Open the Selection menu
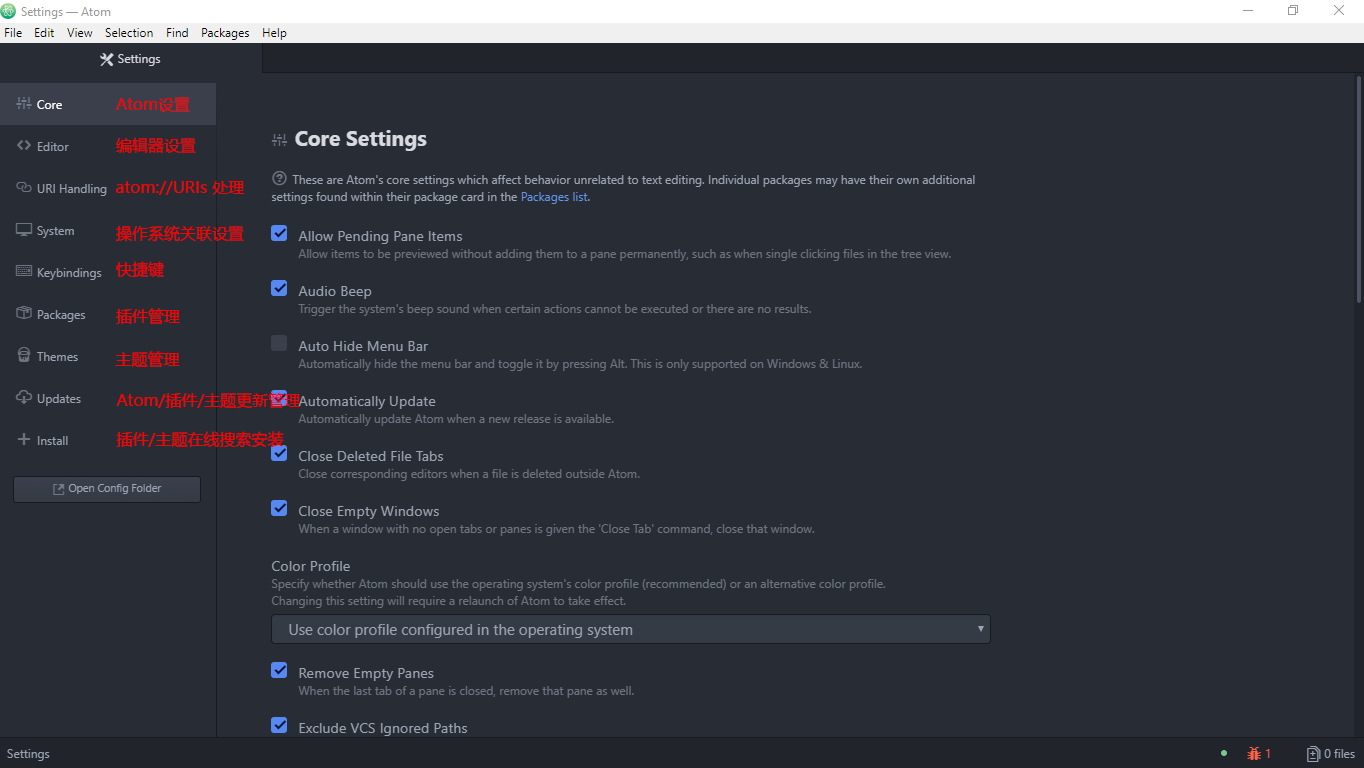Image resolution: width=1364 pixels, height=768 pixels. pyautogui.click(x=129, y=33)
